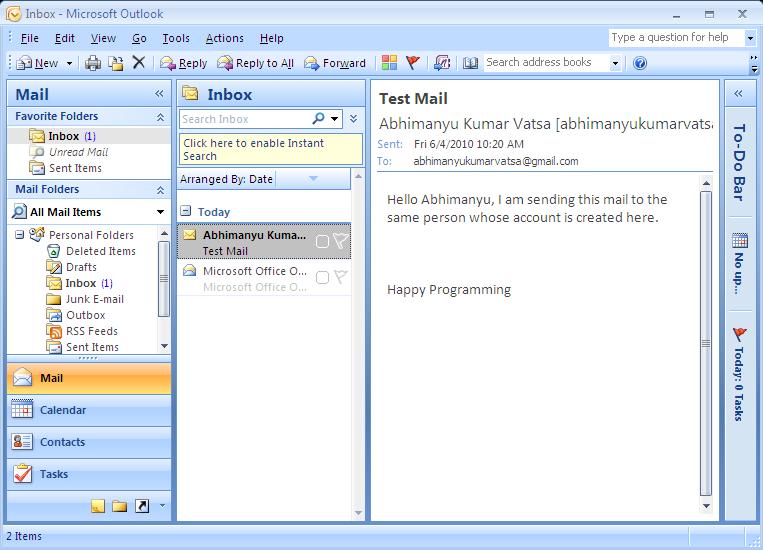Image resolution: width=763 pixels, height=550 pixels.
Task: Flag the Abhimanyu Kumar Test Mail message
Action: (x=340, y=240)
